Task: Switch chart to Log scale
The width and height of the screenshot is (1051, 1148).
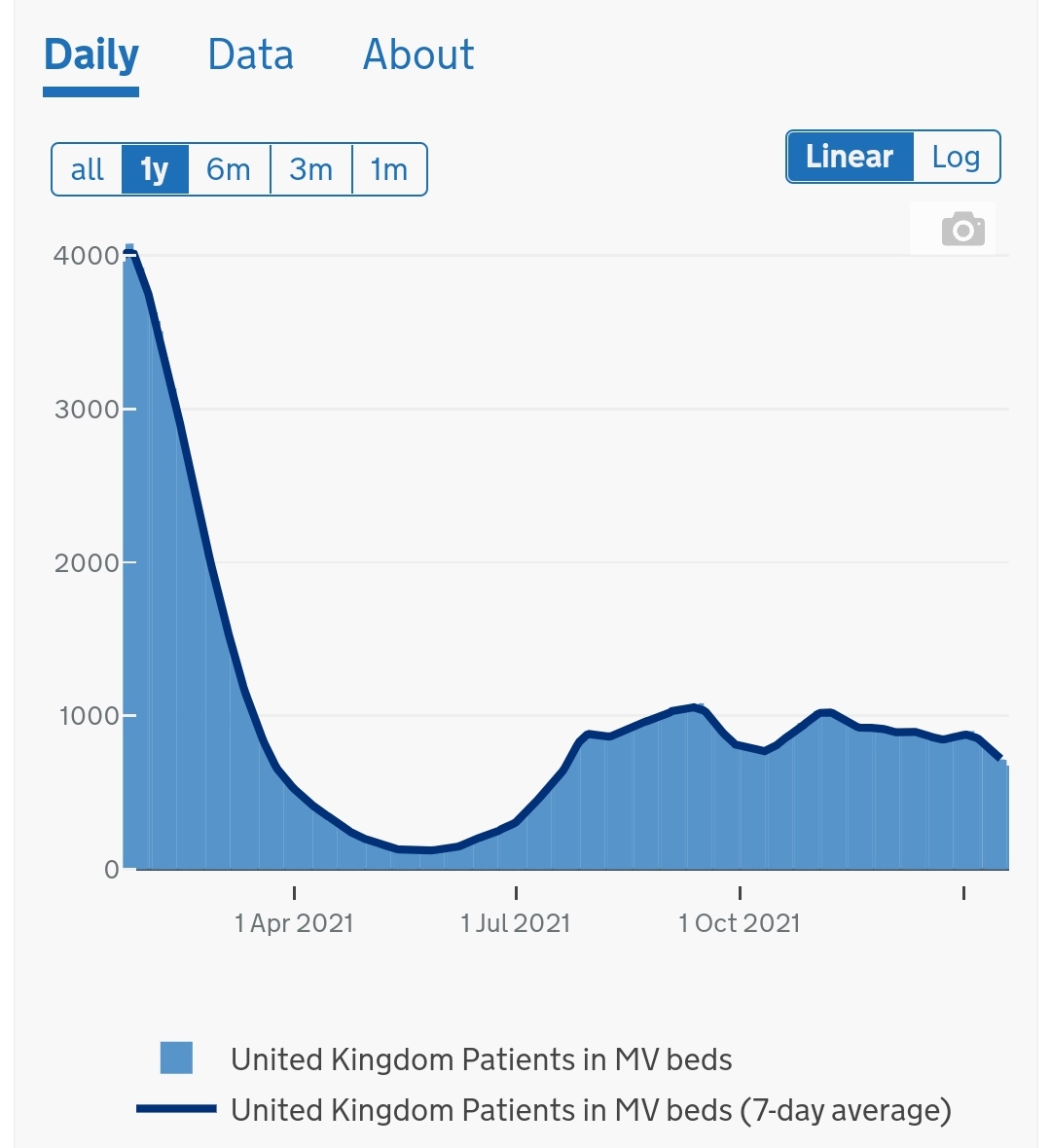Action: click(x=956, y=157)
